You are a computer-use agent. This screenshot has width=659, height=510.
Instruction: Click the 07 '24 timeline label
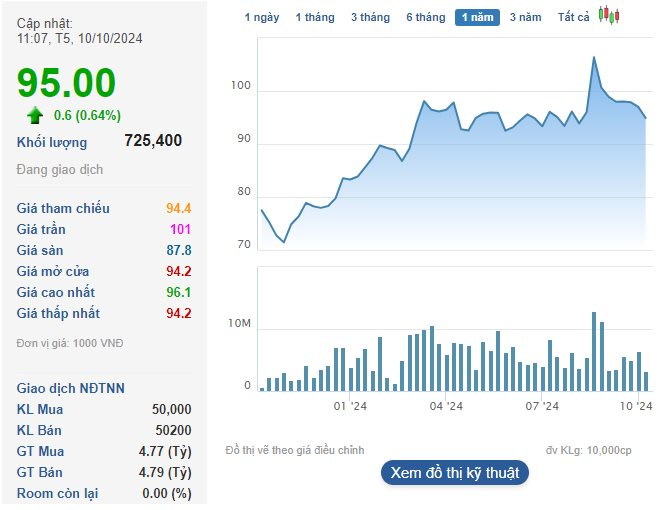click(541, 406)
